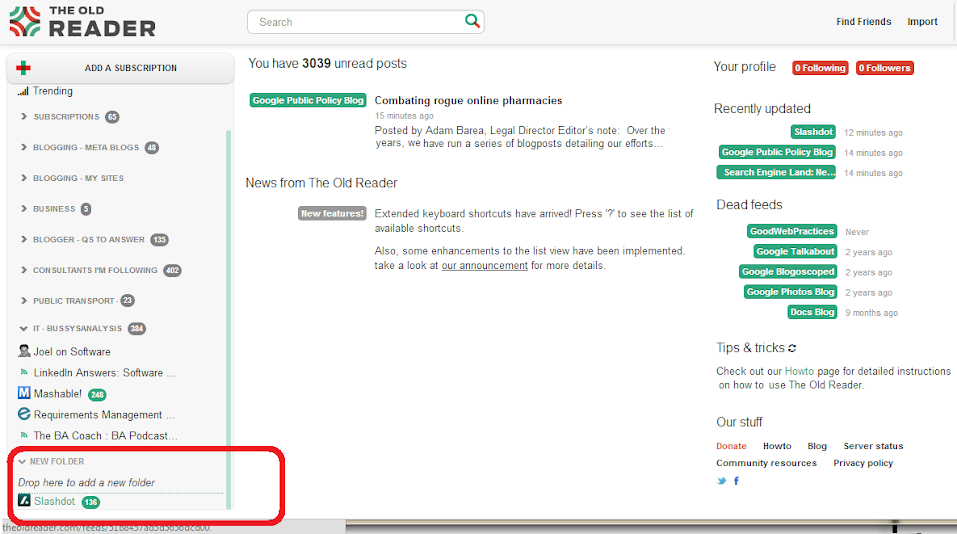Click the Mashable feed icon
The image size is (957, 534).
[x=24, y=393]
